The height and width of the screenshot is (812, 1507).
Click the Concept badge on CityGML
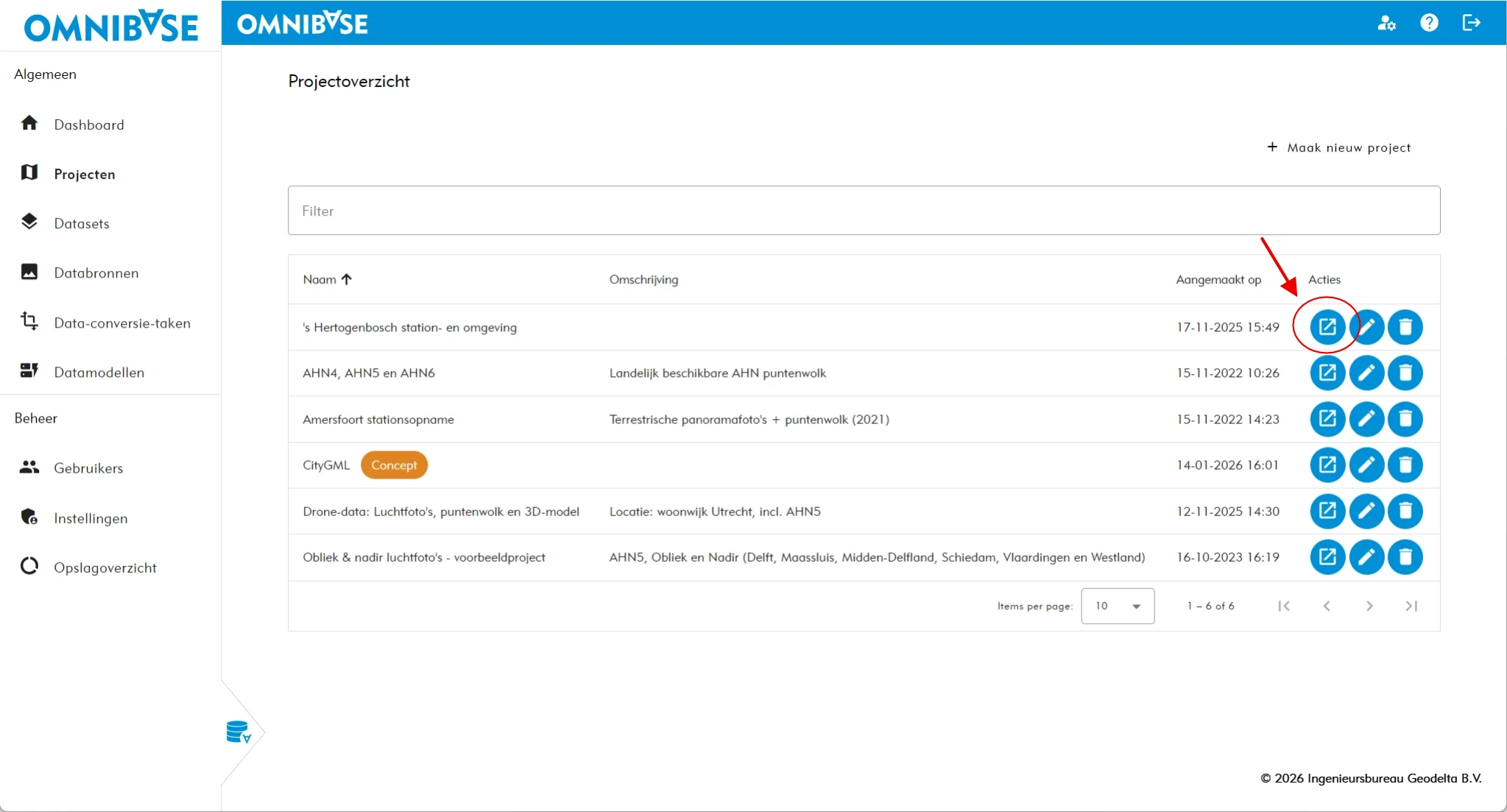[394, 465]
